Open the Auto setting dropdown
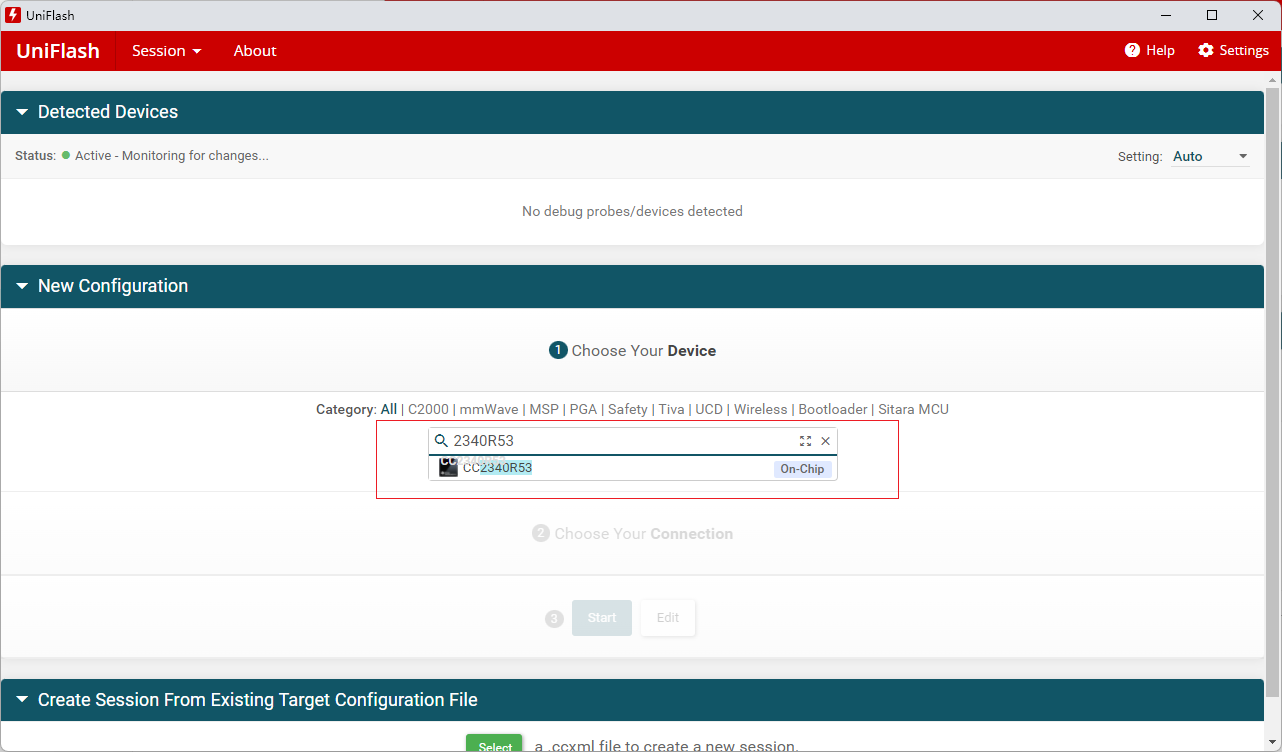 click(x=1210, y=156)
